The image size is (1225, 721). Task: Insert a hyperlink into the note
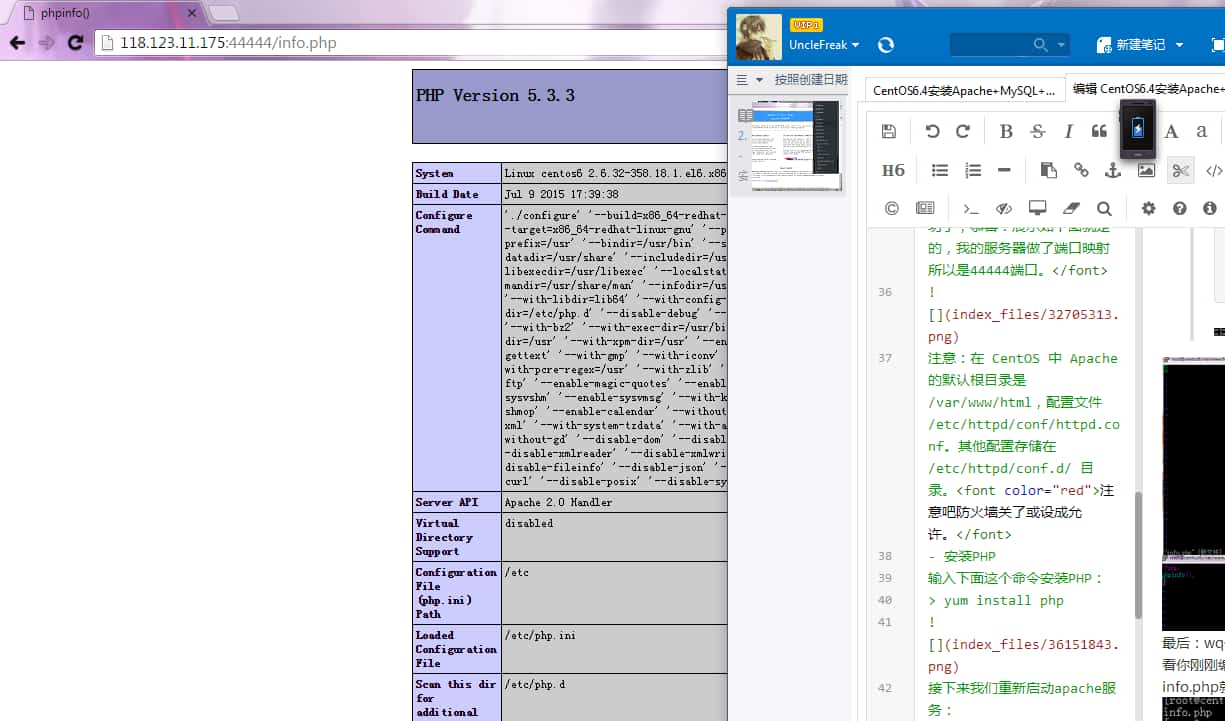point(1081,170)
